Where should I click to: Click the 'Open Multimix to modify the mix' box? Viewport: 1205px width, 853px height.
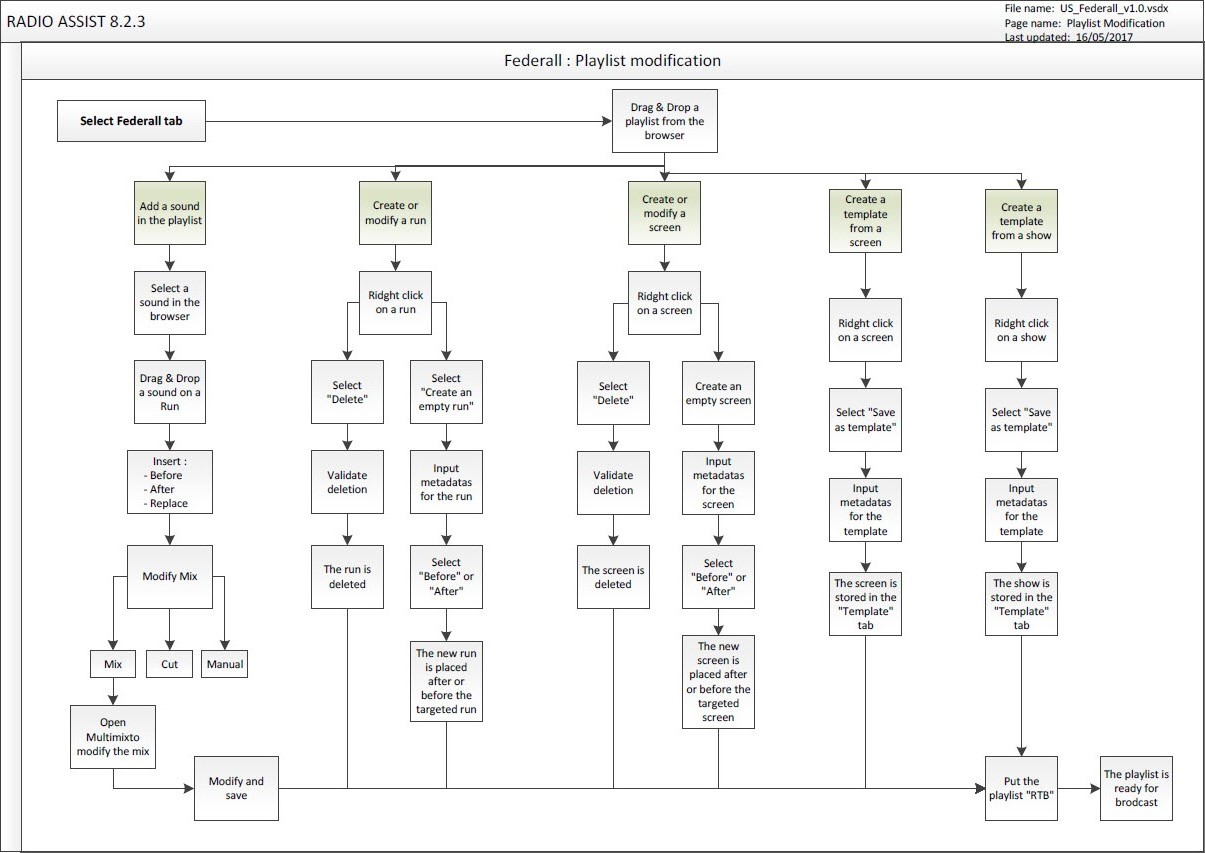coord(112,736)
